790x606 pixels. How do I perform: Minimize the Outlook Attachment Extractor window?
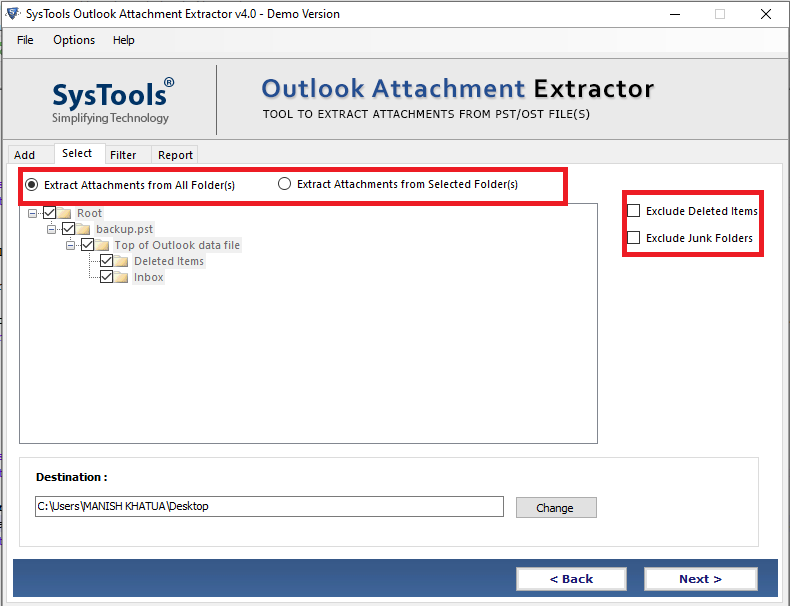(x=675, y=14)
